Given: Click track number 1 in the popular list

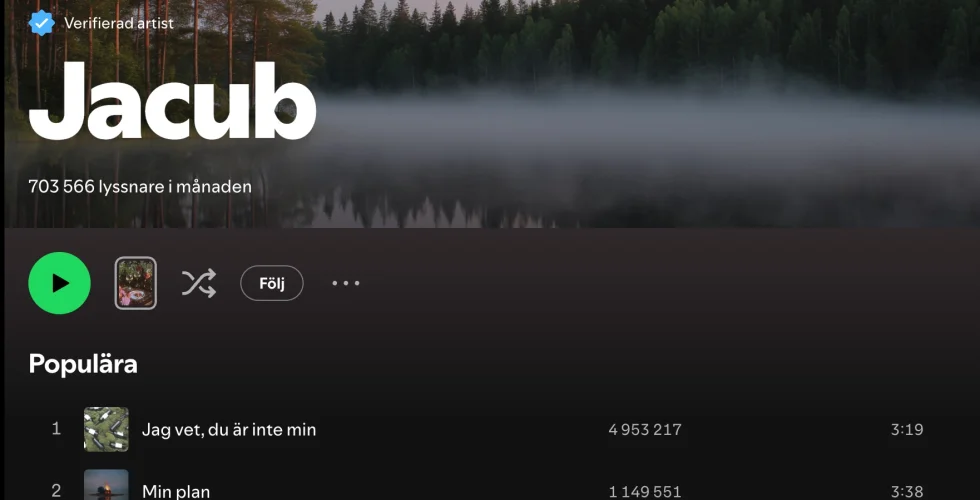Looking at the screenshot, I should (56, 429).
